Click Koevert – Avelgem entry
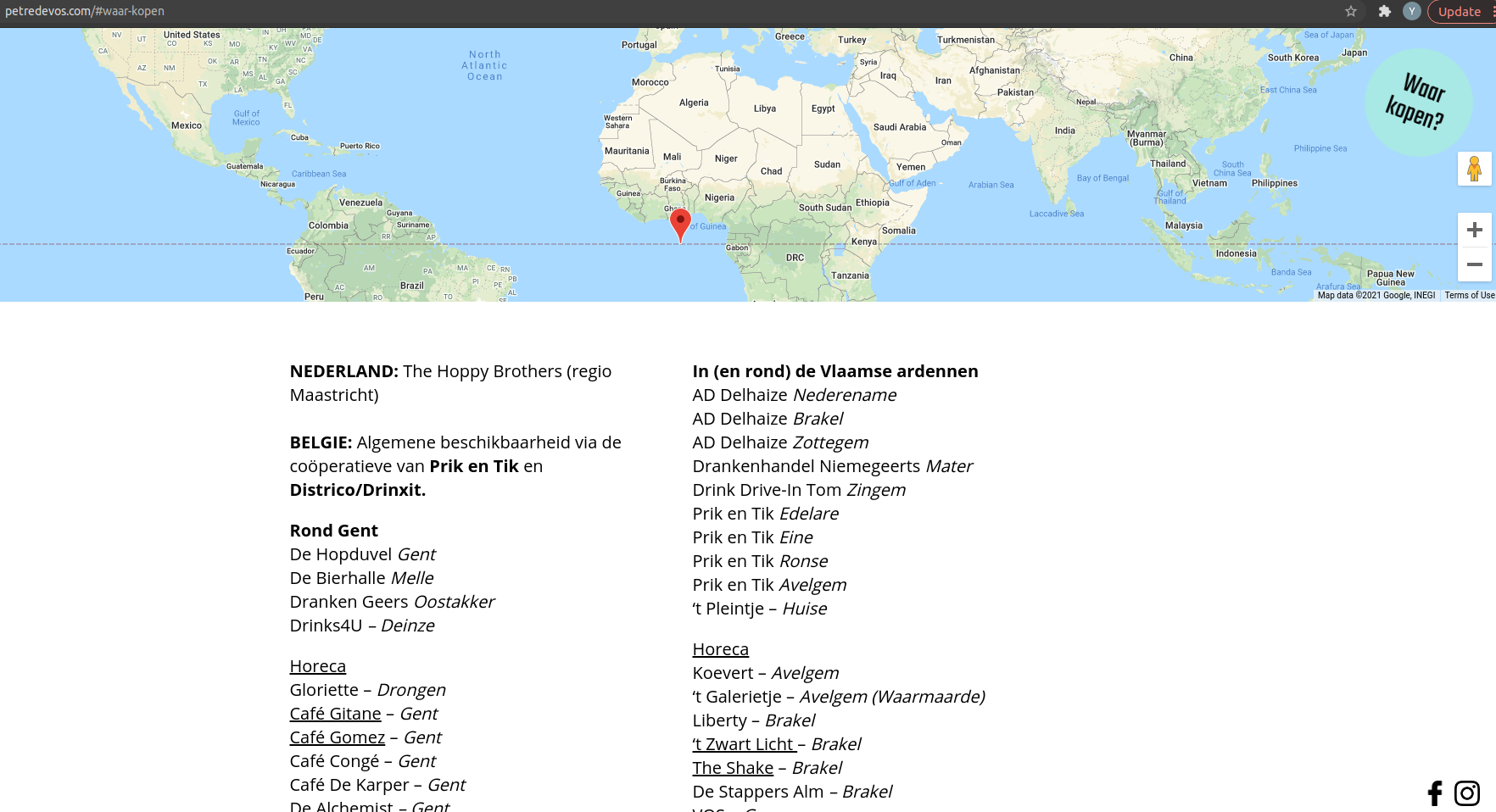This screenshot has width=1496, height=812. tap(766, 673)
